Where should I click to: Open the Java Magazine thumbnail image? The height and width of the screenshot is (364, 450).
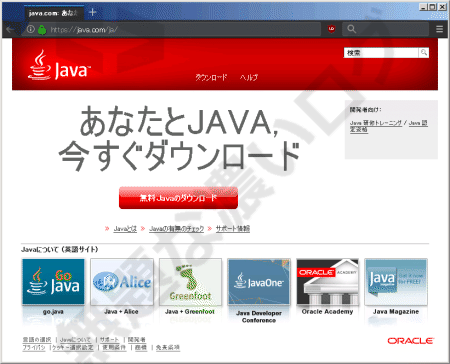pyautogui.click(x=396, y=282)
